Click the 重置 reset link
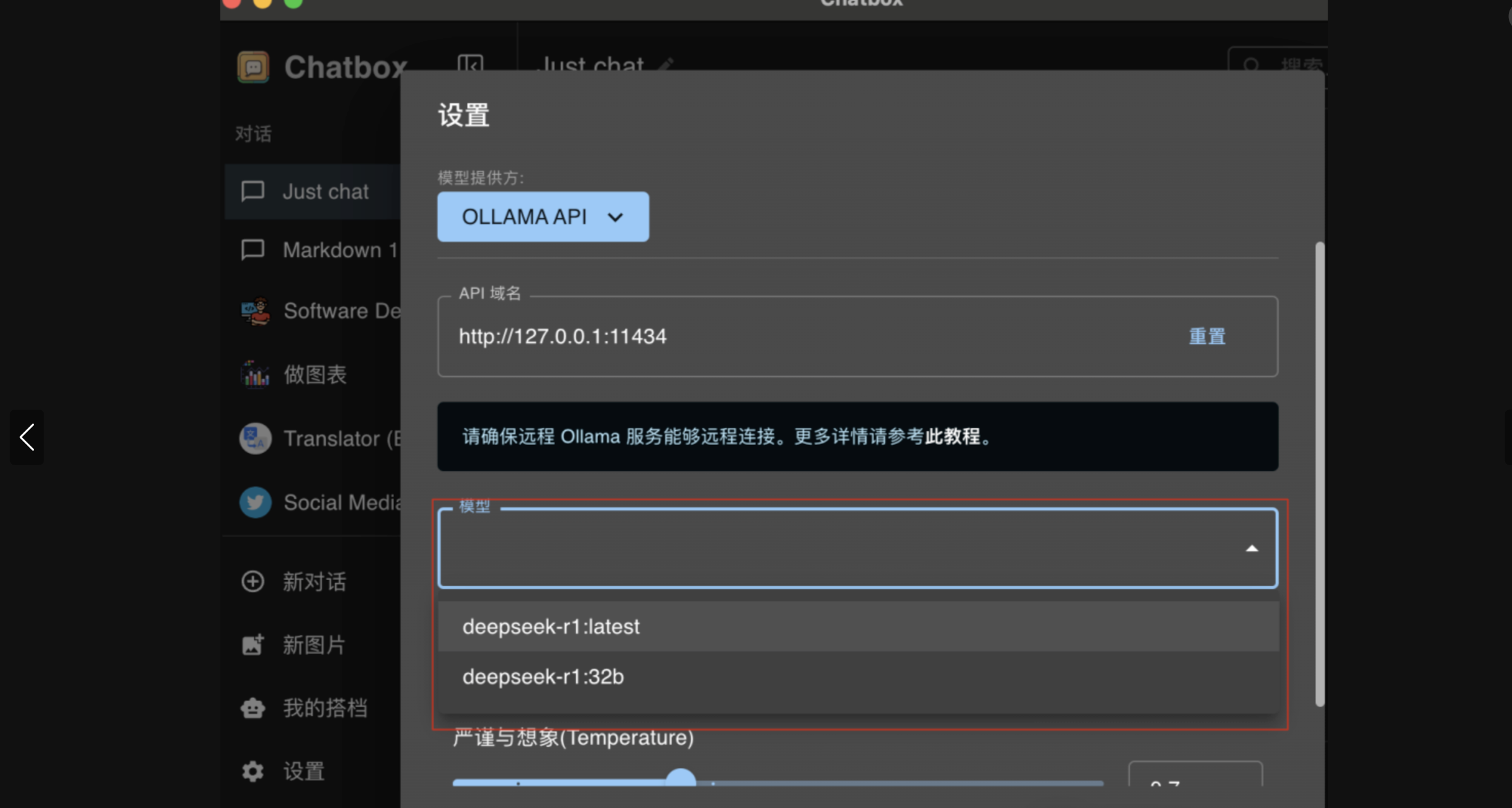 (x=1207, y=336)
